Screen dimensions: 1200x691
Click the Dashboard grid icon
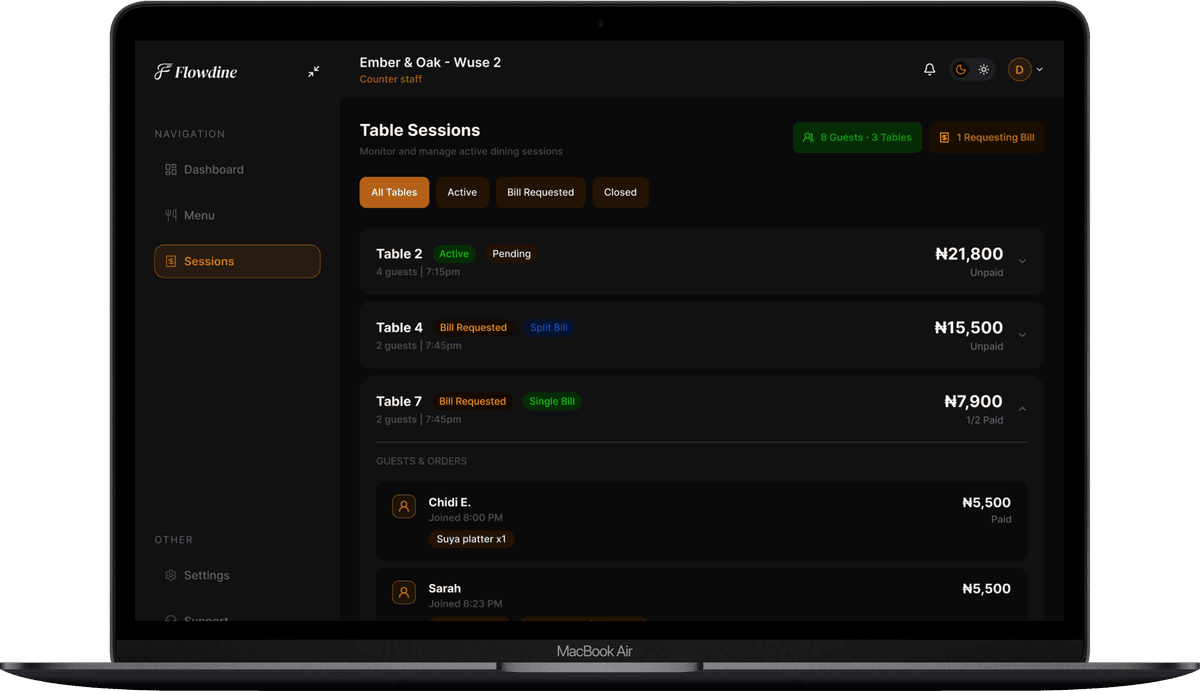(170, 170)
